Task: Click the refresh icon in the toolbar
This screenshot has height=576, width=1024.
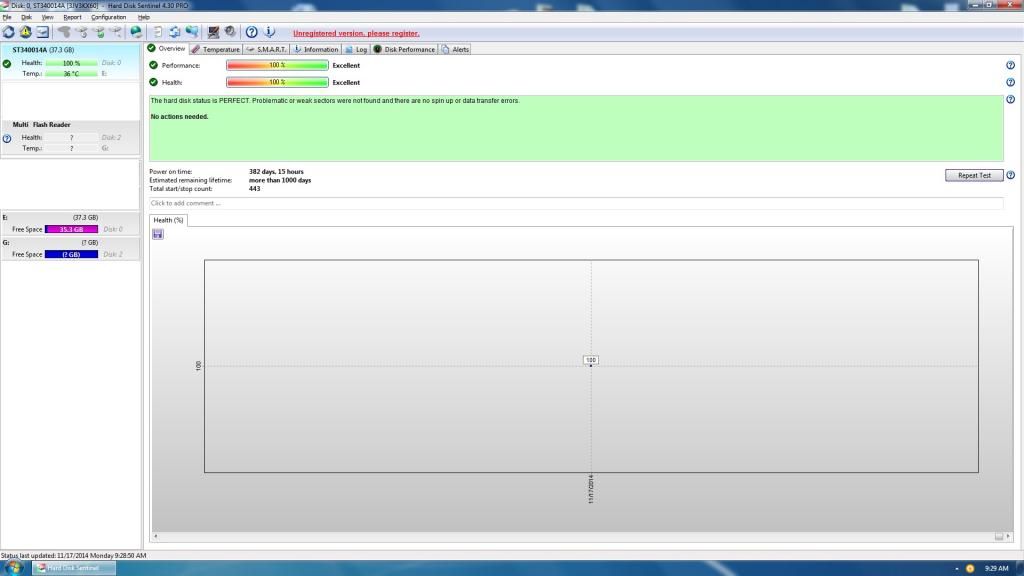Action: (x=9, y=32)
